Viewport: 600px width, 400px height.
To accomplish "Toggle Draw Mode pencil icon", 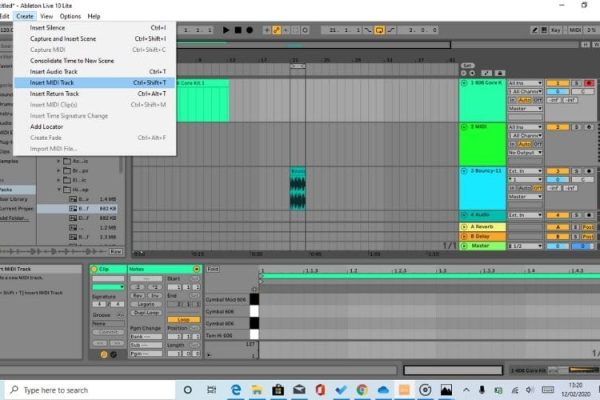I will pyautogui.click(x=535, y=30).
